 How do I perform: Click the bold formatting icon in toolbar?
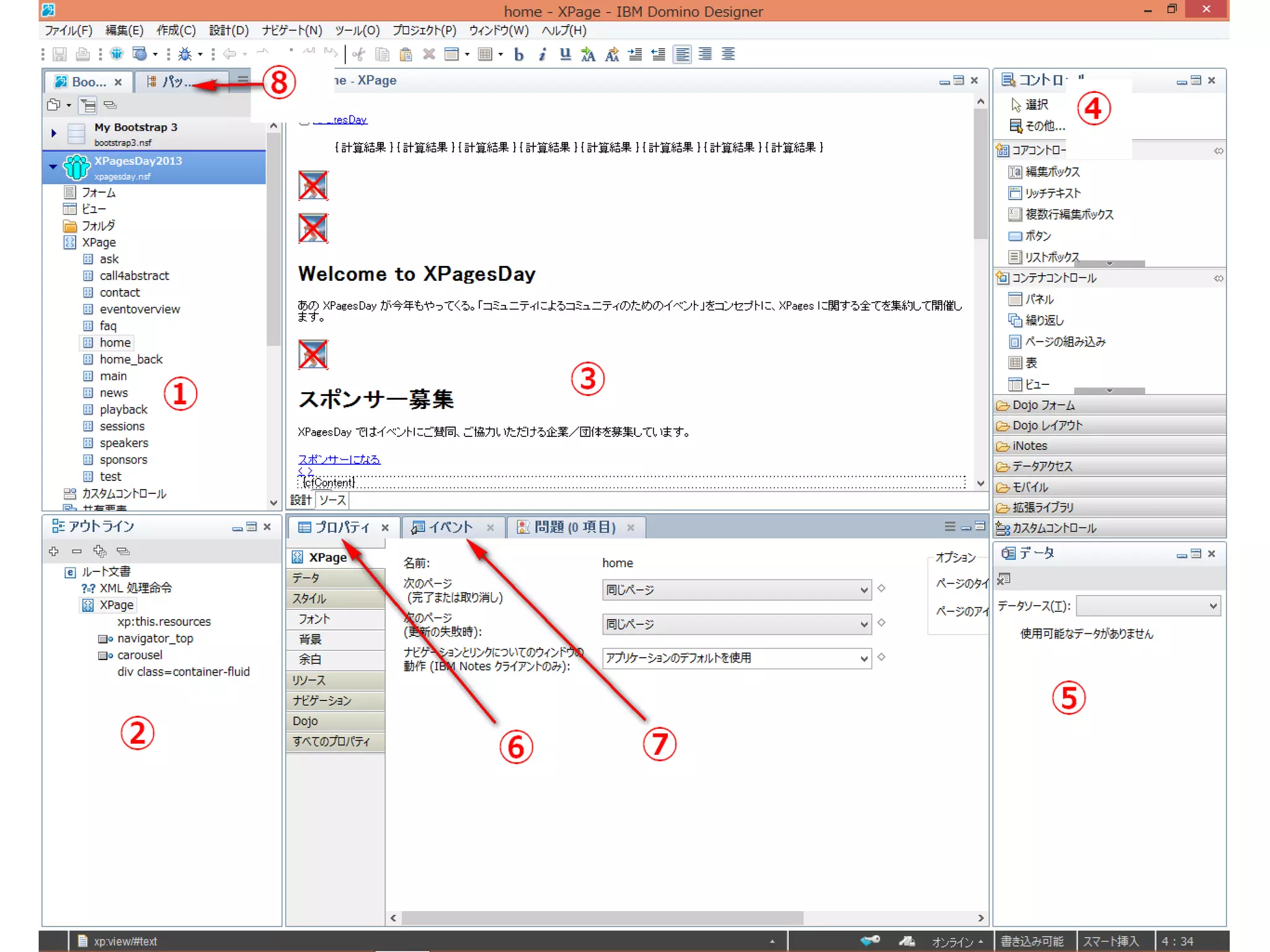tap(519, 55)
